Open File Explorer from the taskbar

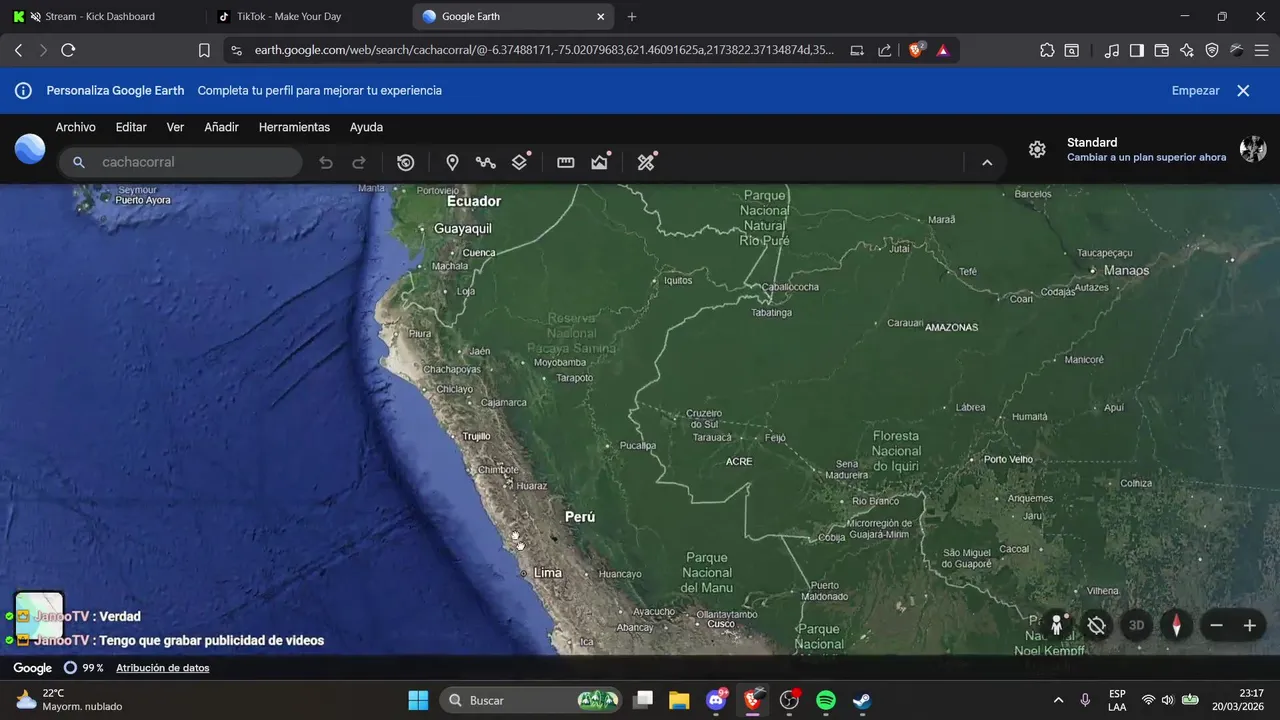point(679,700)
